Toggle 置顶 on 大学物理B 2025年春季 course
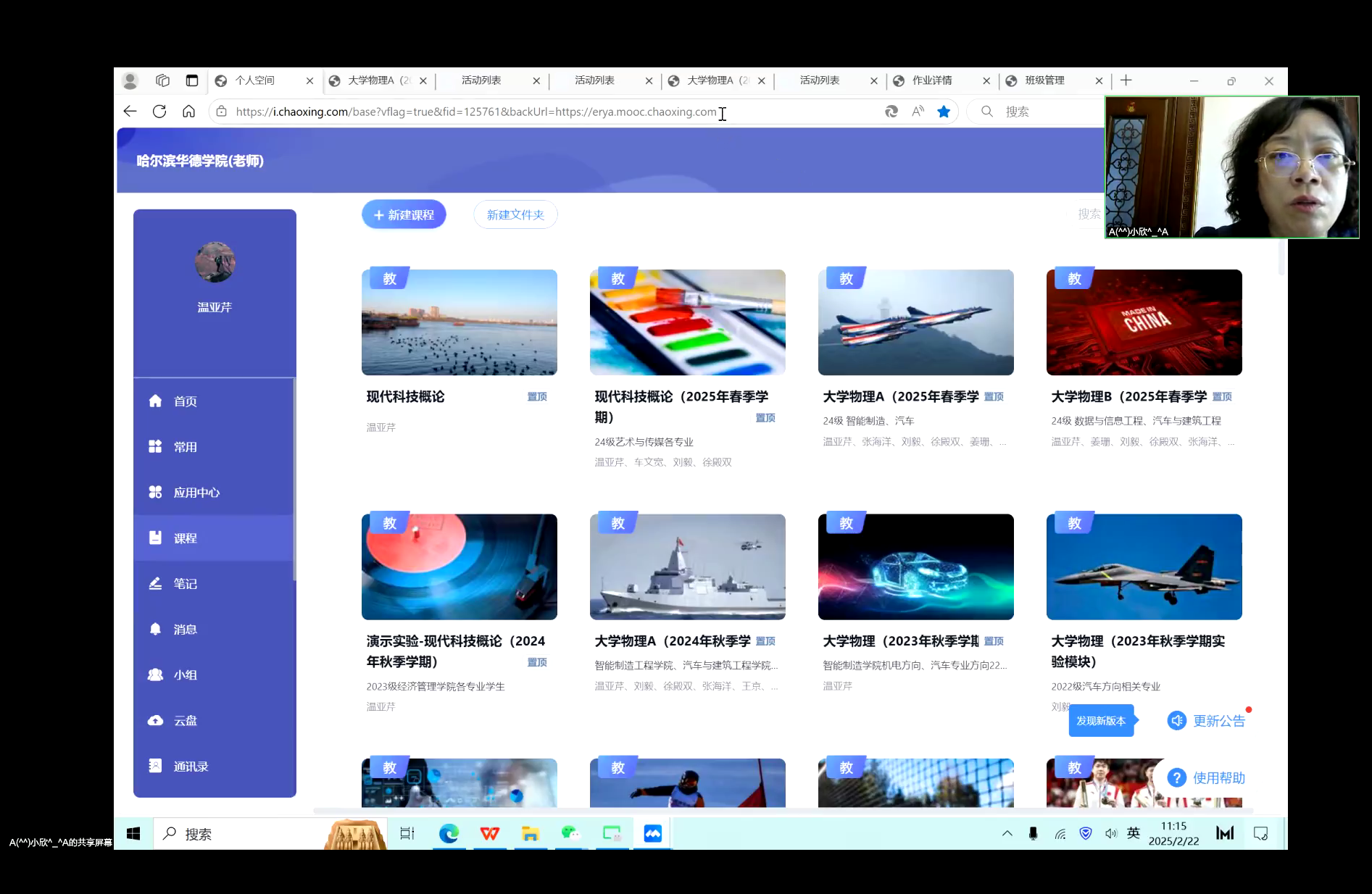1372x894 pixels. coord(1222,397)
